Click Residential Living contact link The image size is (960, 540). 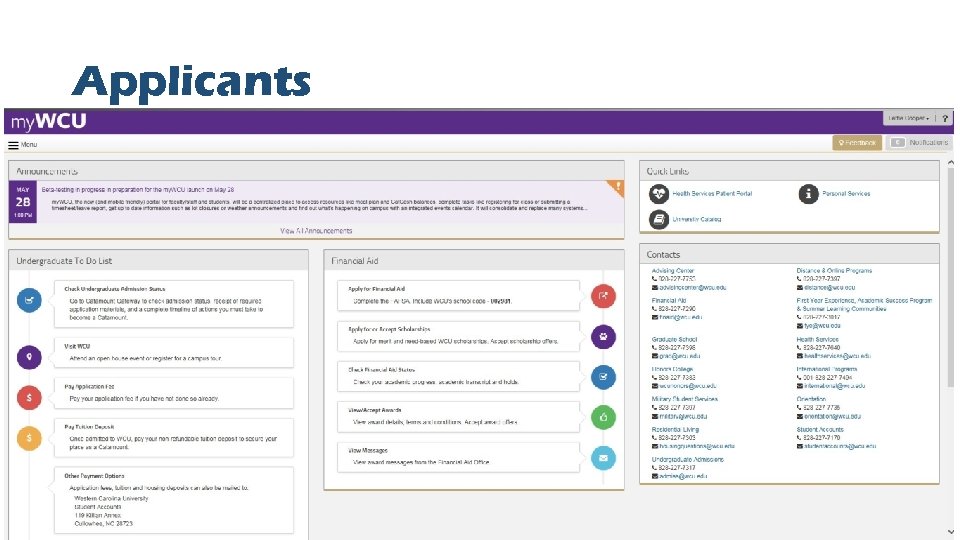675,430
